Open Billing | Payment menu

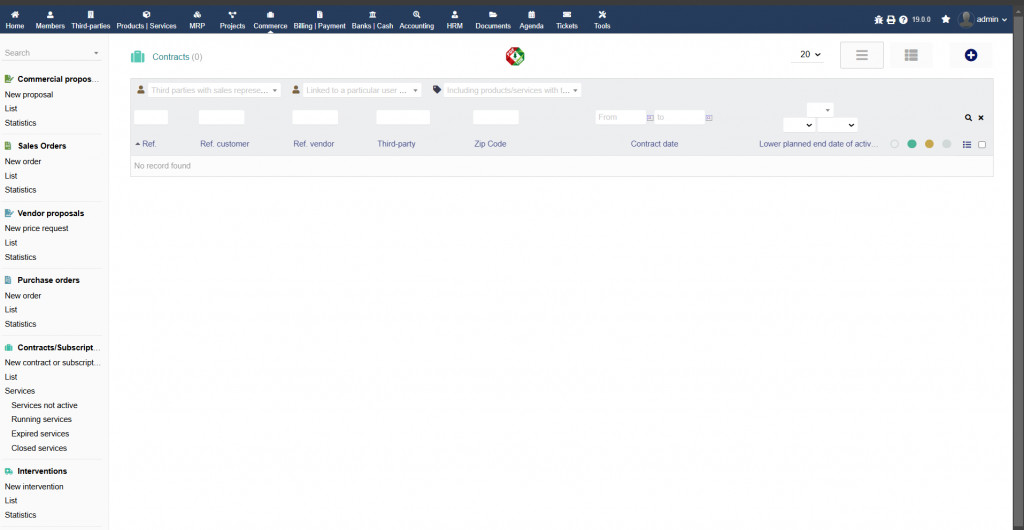click(x=319, y=19)
